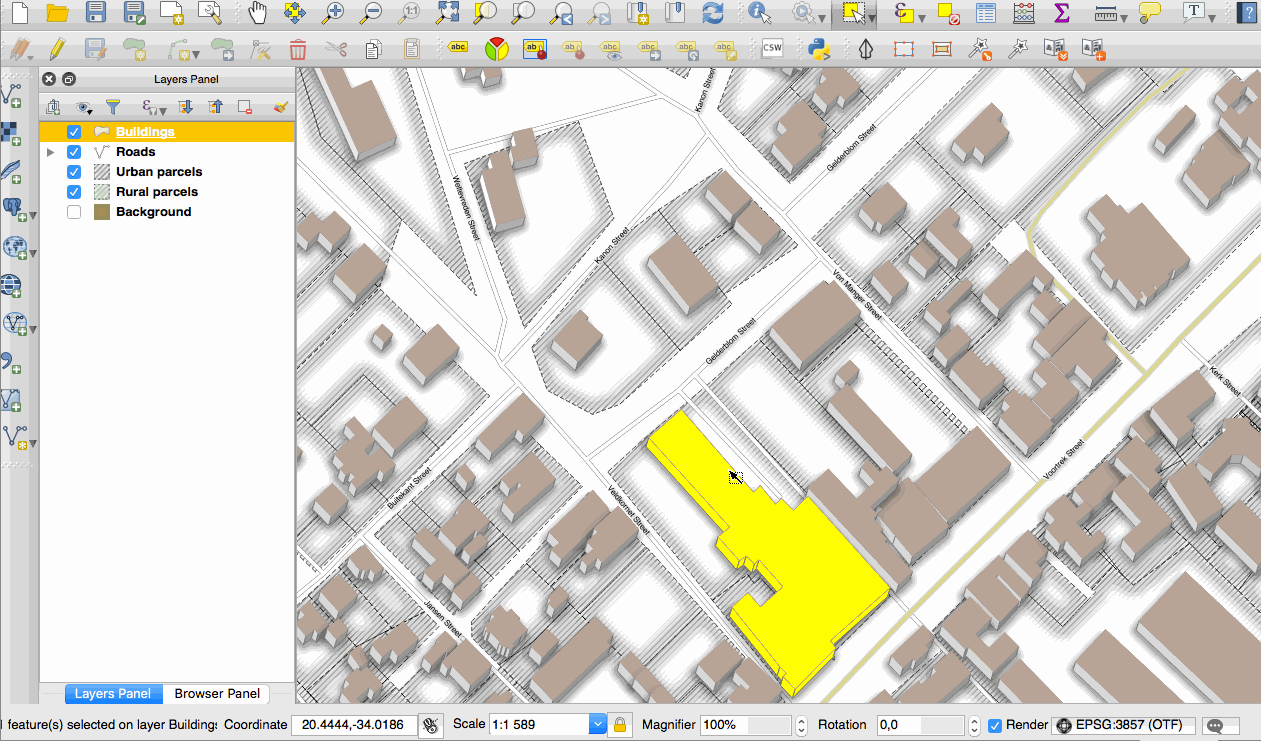Screen dimensions: 1261x741
Task: Click the EPSG:3857 CRS button
Action: pos(1123,725)
